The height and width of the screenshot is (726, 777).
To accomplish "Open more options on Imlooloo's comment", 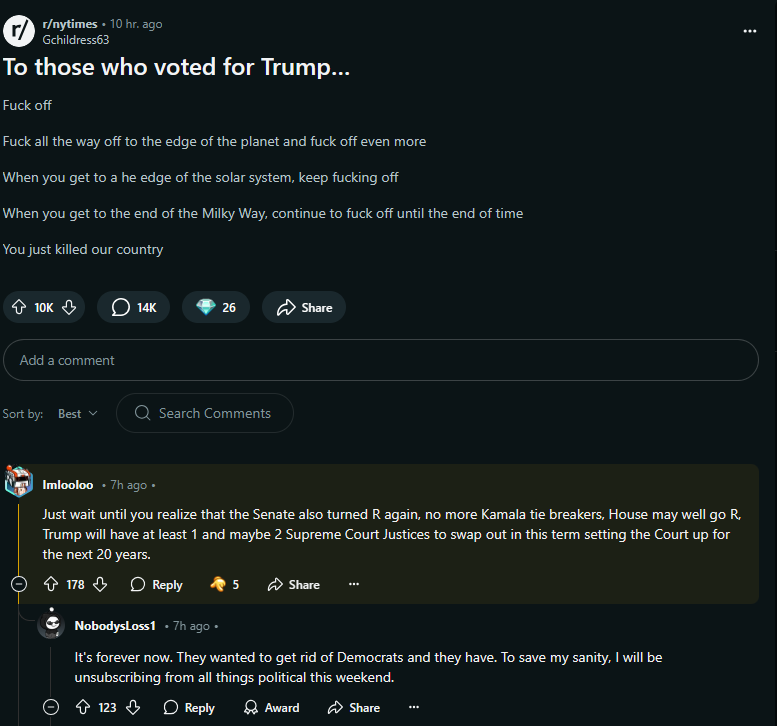I will click(353, 584).
